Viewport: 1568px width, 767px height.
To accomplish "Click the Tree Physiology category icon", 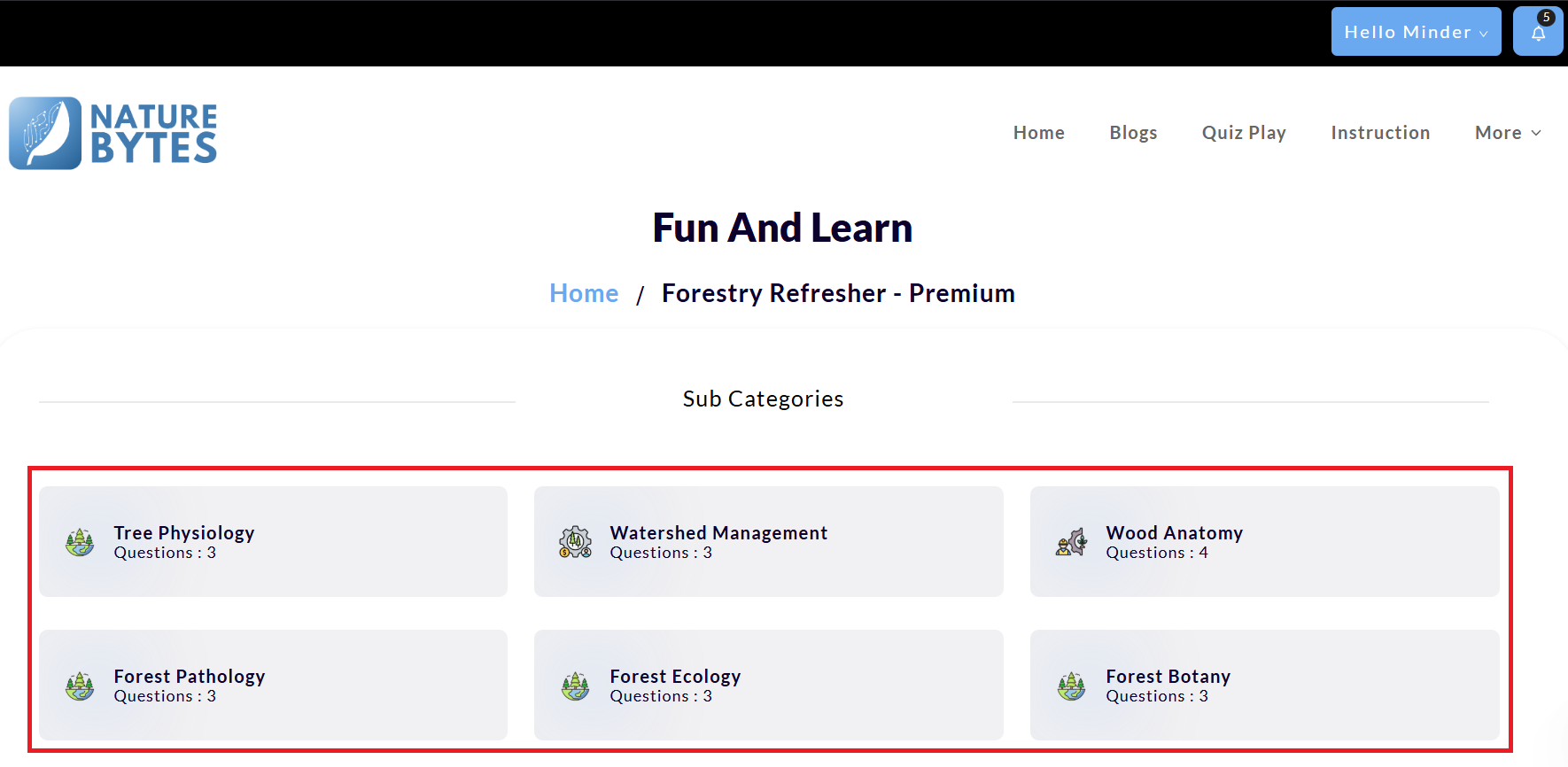I will (80, 541).
